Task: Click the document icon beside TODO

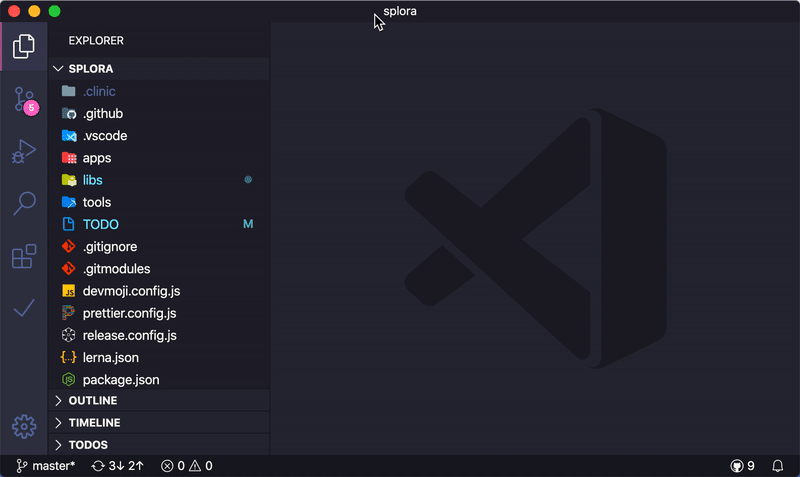Action: [x=68, y=224]
